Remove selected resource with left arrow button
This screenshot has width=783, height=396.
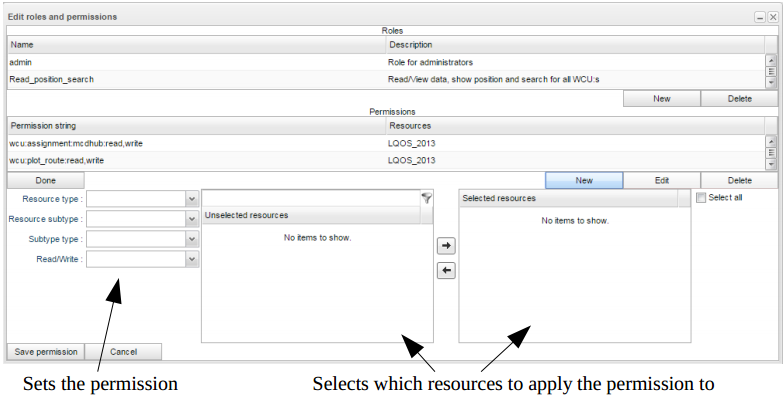446,271
